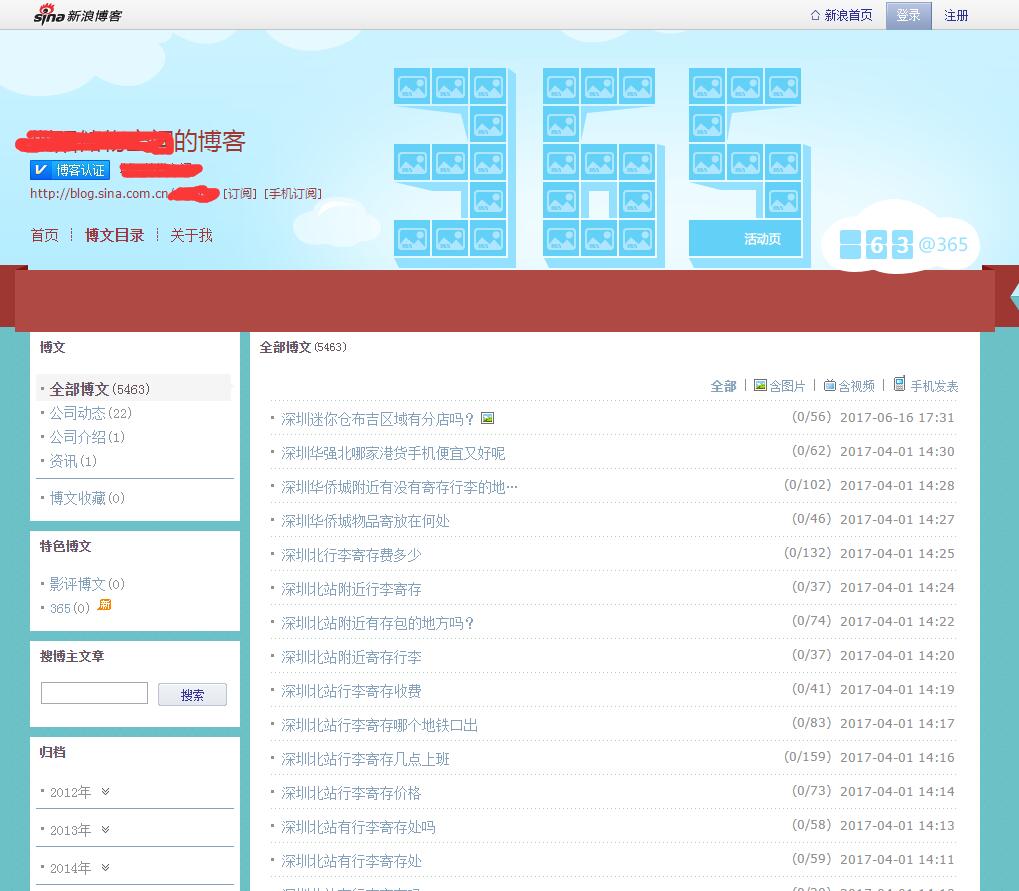The width and height of the screenshot is (1019, 891).
Task: Switch to 博文目录 tab
Action: click(x=114, y=235)
